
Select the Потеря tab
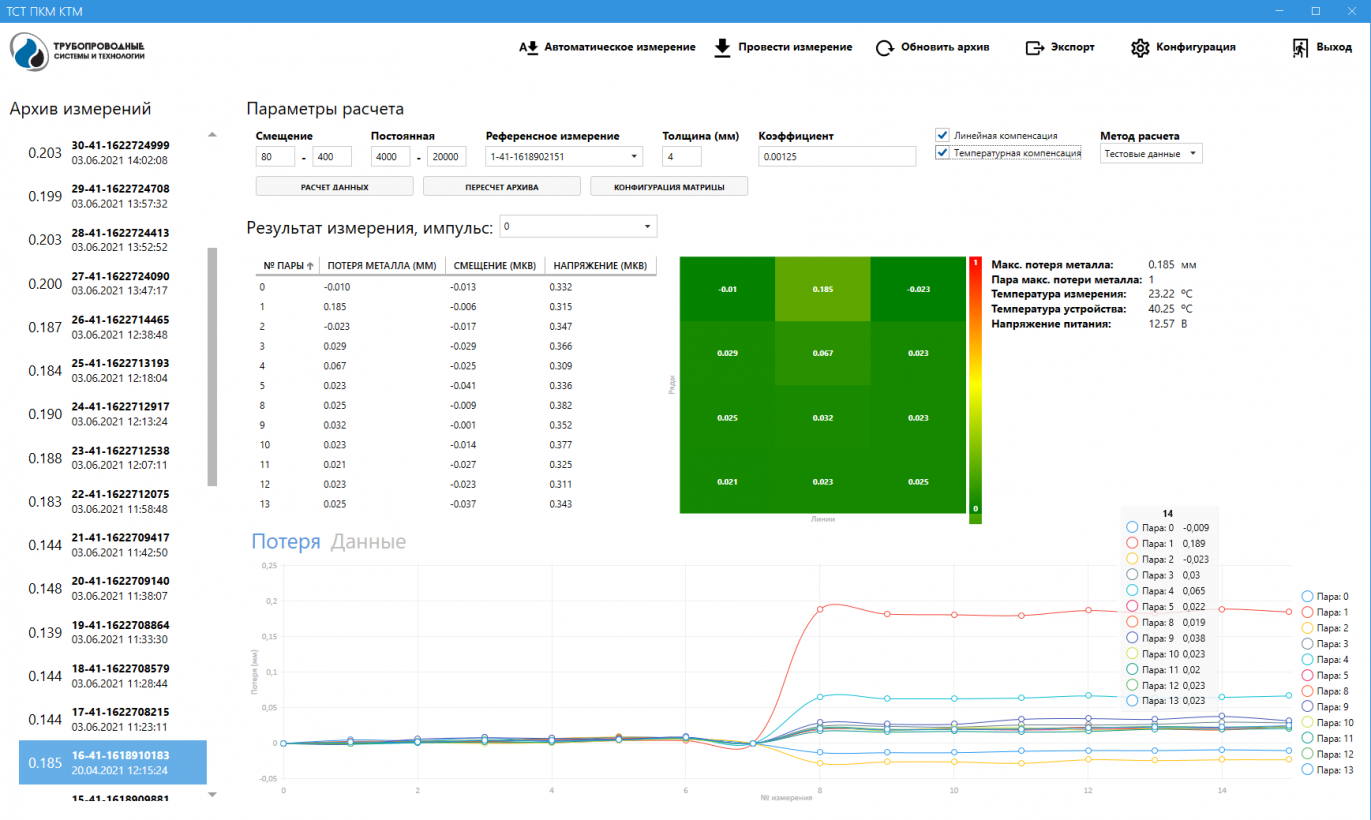pyautogui.click(x=285, y=542)
